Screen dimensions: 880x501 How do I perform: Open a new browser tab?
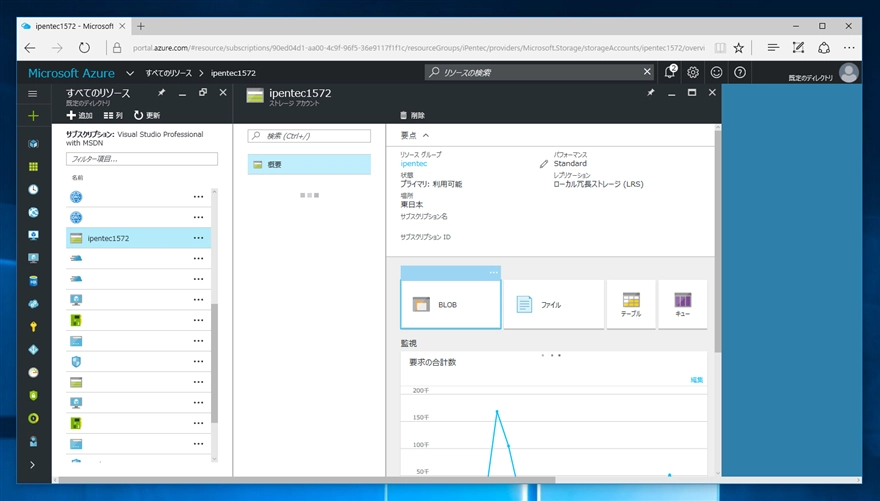tap(141, 26)
